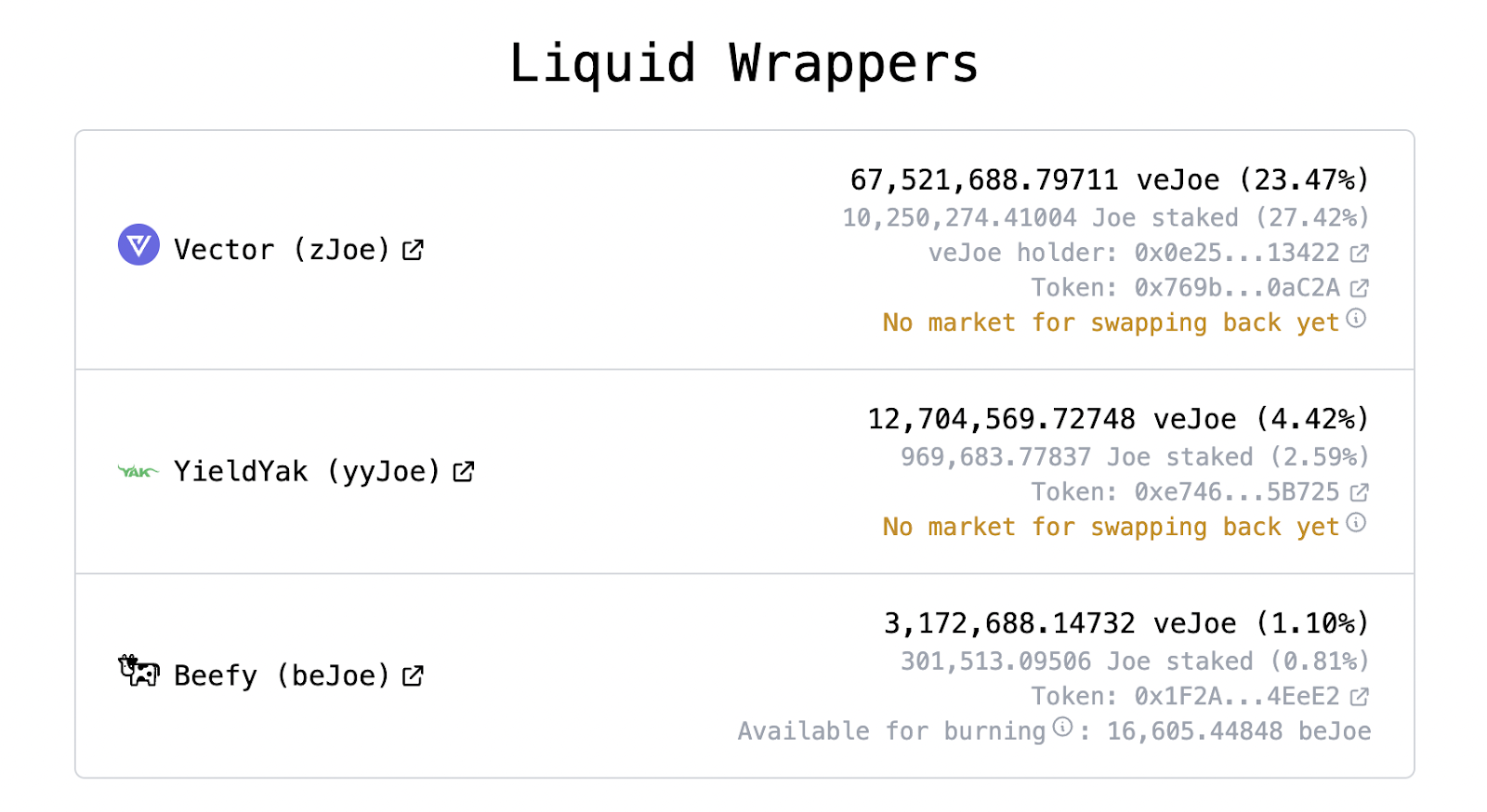Click Beefy's Token address 0x1F2A...4EeE2

tap(1237, 697)
